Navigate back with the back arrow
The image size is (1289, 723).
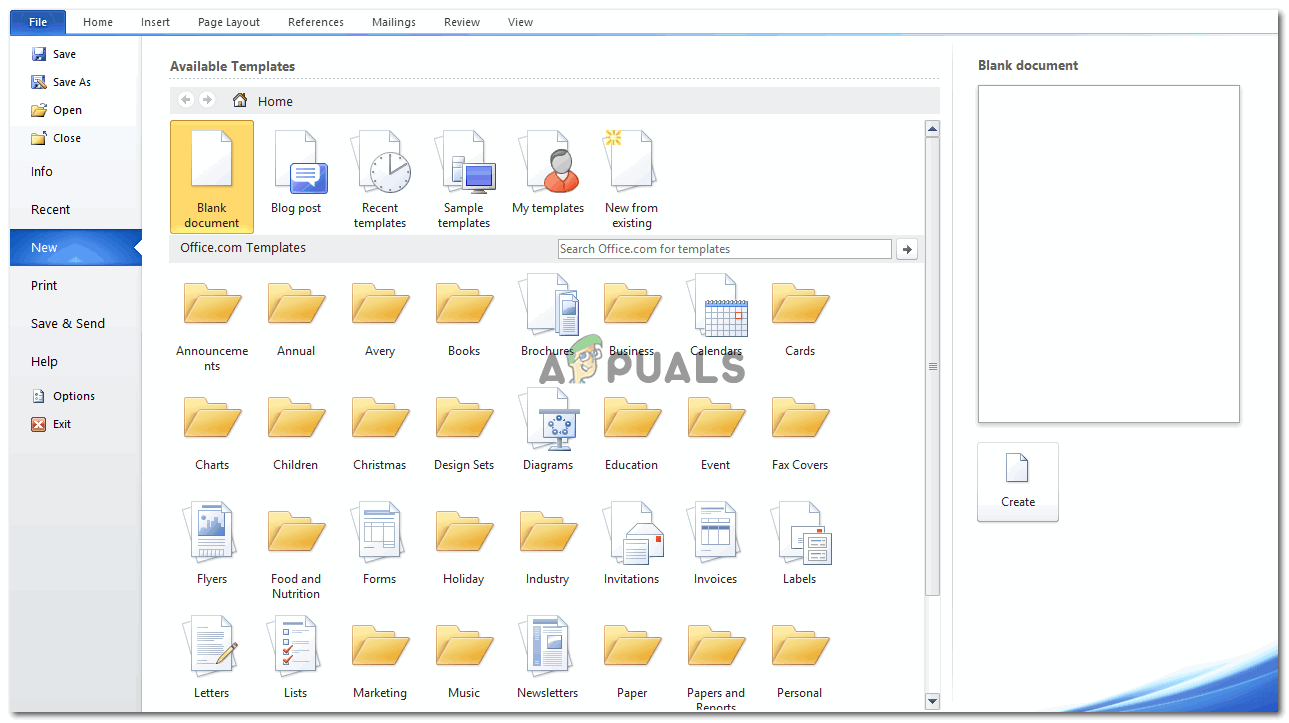[x=185, y=100]
